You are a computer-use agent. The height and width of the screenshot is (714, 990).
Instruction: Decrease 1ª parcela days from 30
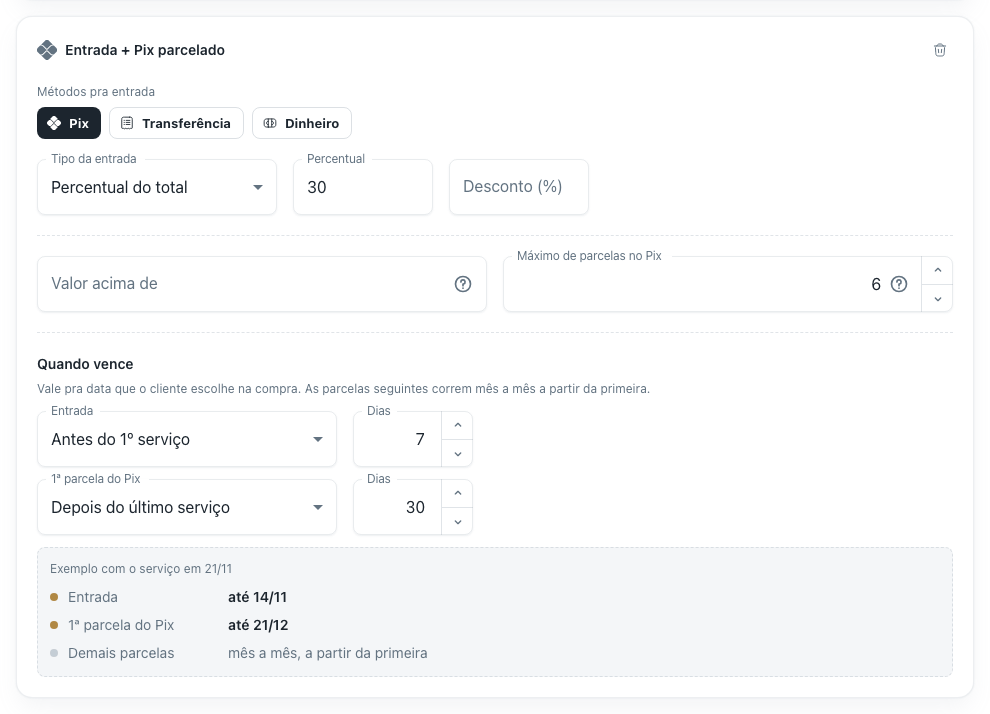tap(458, 521)
